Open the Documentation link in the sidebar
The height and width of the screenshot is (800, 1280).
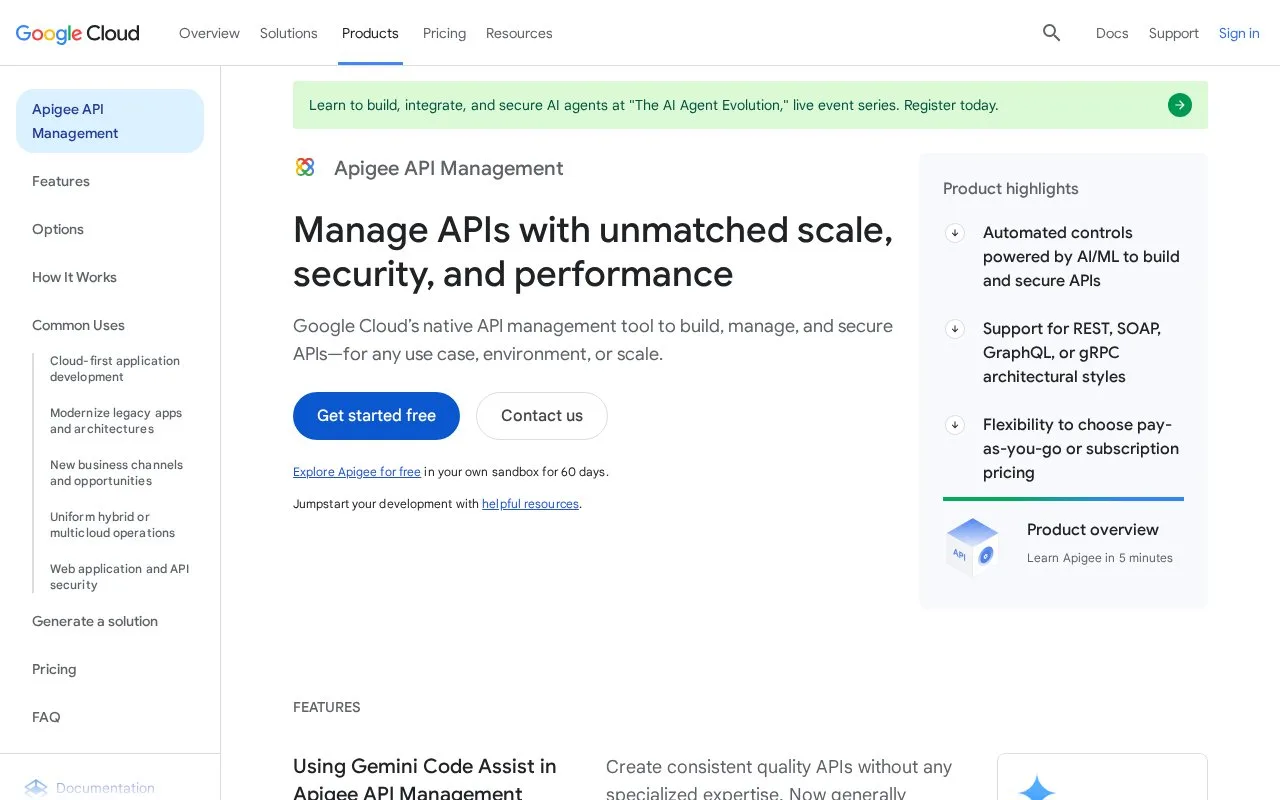(105, 788)
